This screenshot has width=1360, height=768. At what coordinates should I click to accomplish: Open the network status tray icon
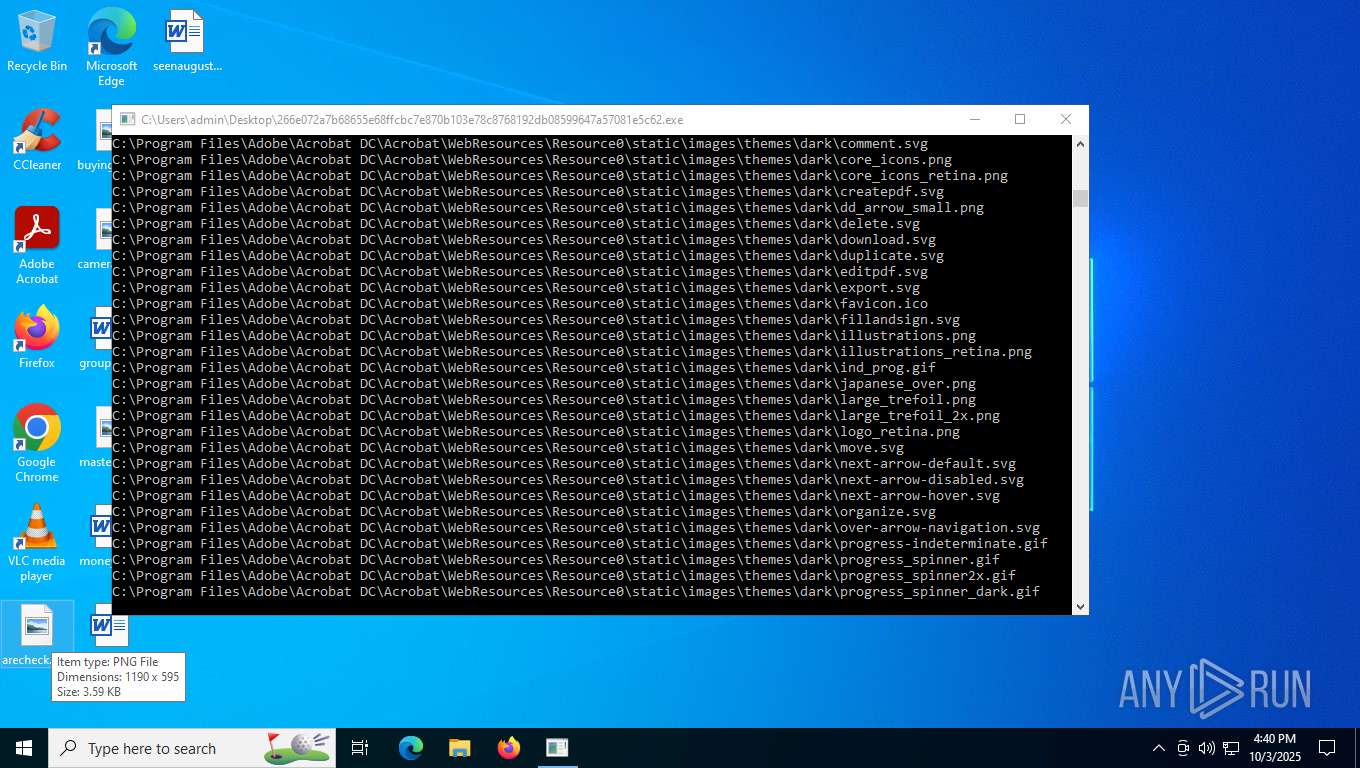(x=1231, y=748)
